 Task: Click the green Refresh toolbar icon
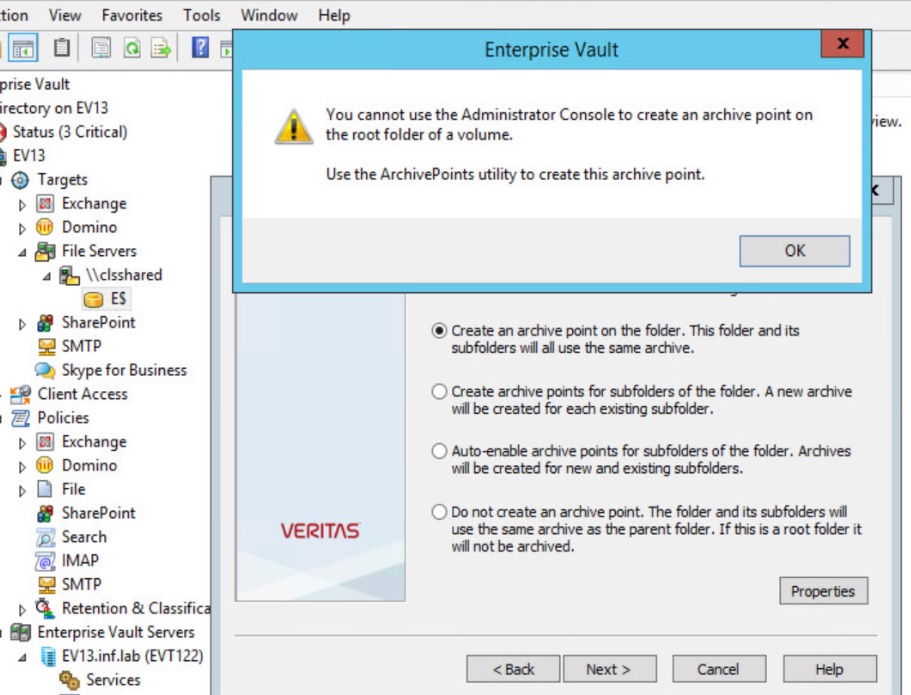132,48
